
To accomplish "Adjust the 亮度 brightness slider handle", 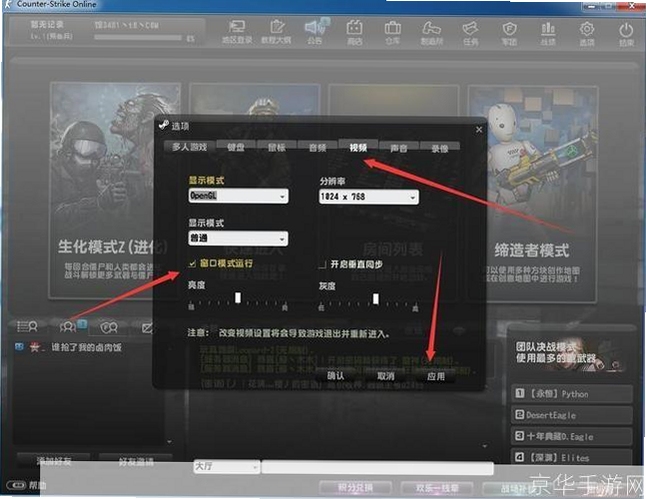I will [x=238, y=298].
